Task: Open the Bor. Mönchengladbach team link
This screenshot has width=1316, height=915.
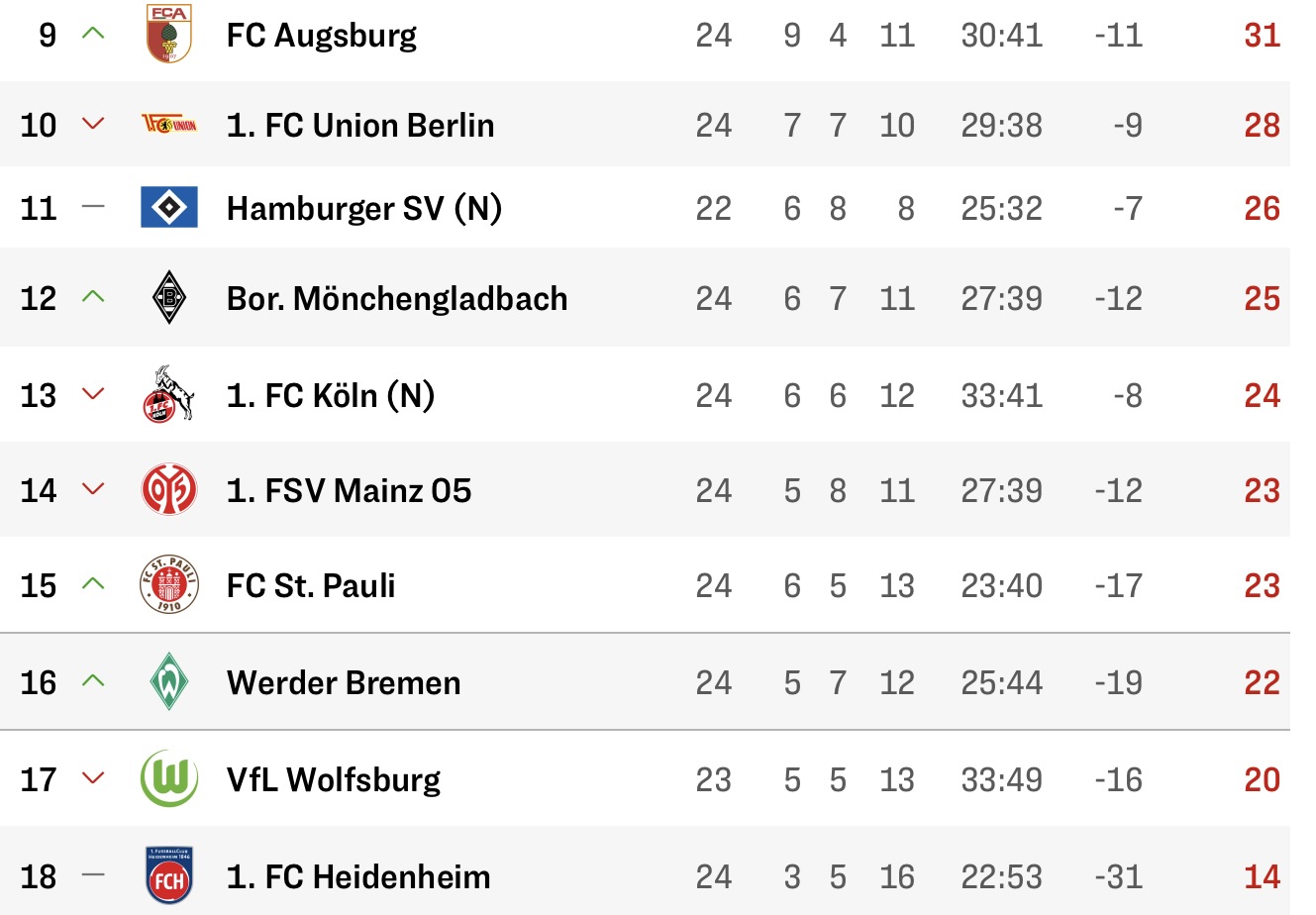Action: pos(397,298)
